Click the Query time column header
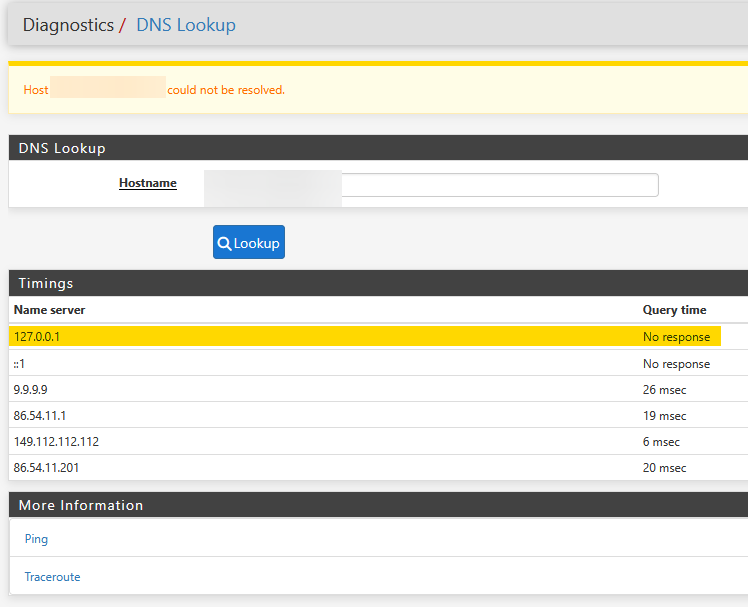This screenshot has width=748, height=607. coord(674,310)
